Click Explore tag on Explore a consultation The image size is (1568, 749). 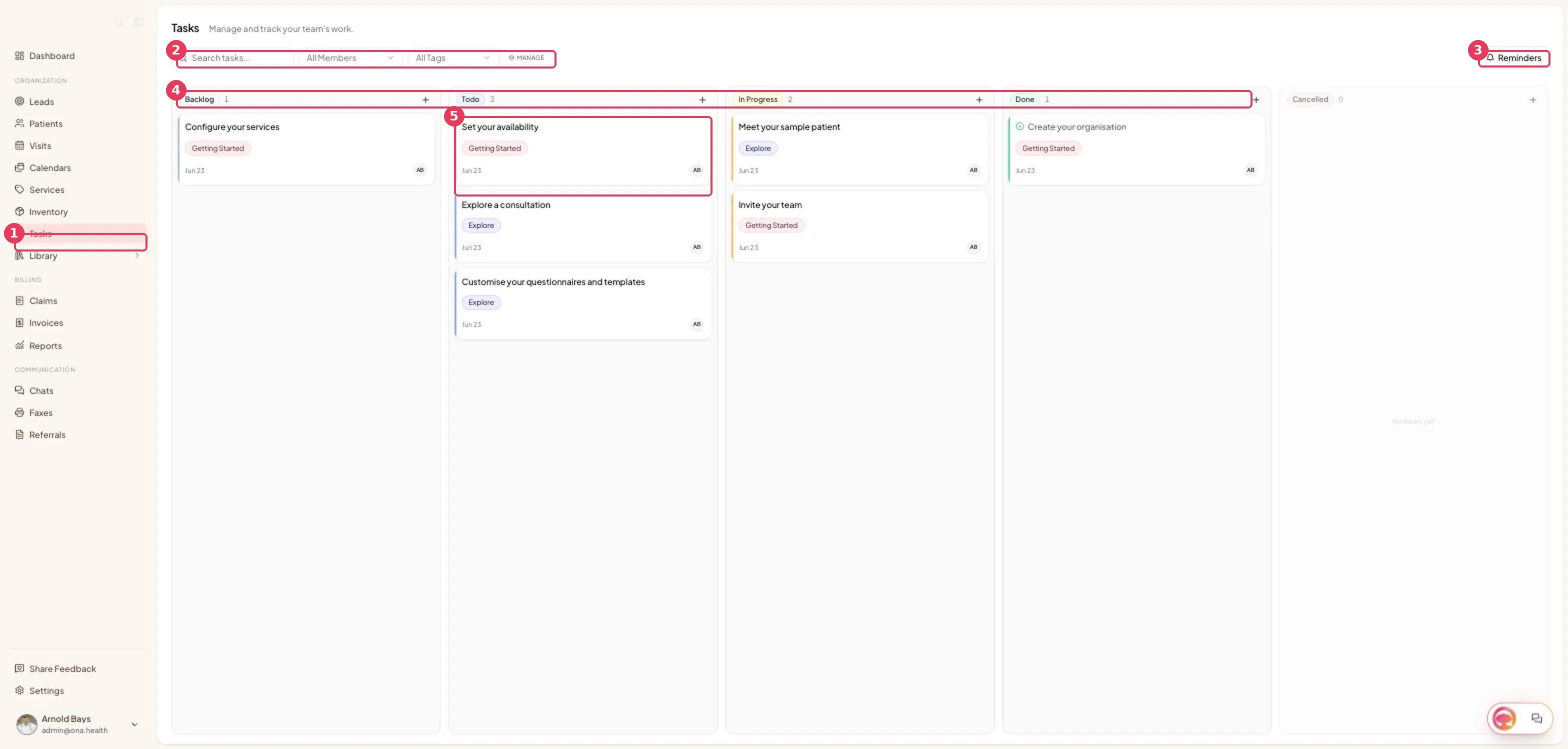tap(481, 225)
